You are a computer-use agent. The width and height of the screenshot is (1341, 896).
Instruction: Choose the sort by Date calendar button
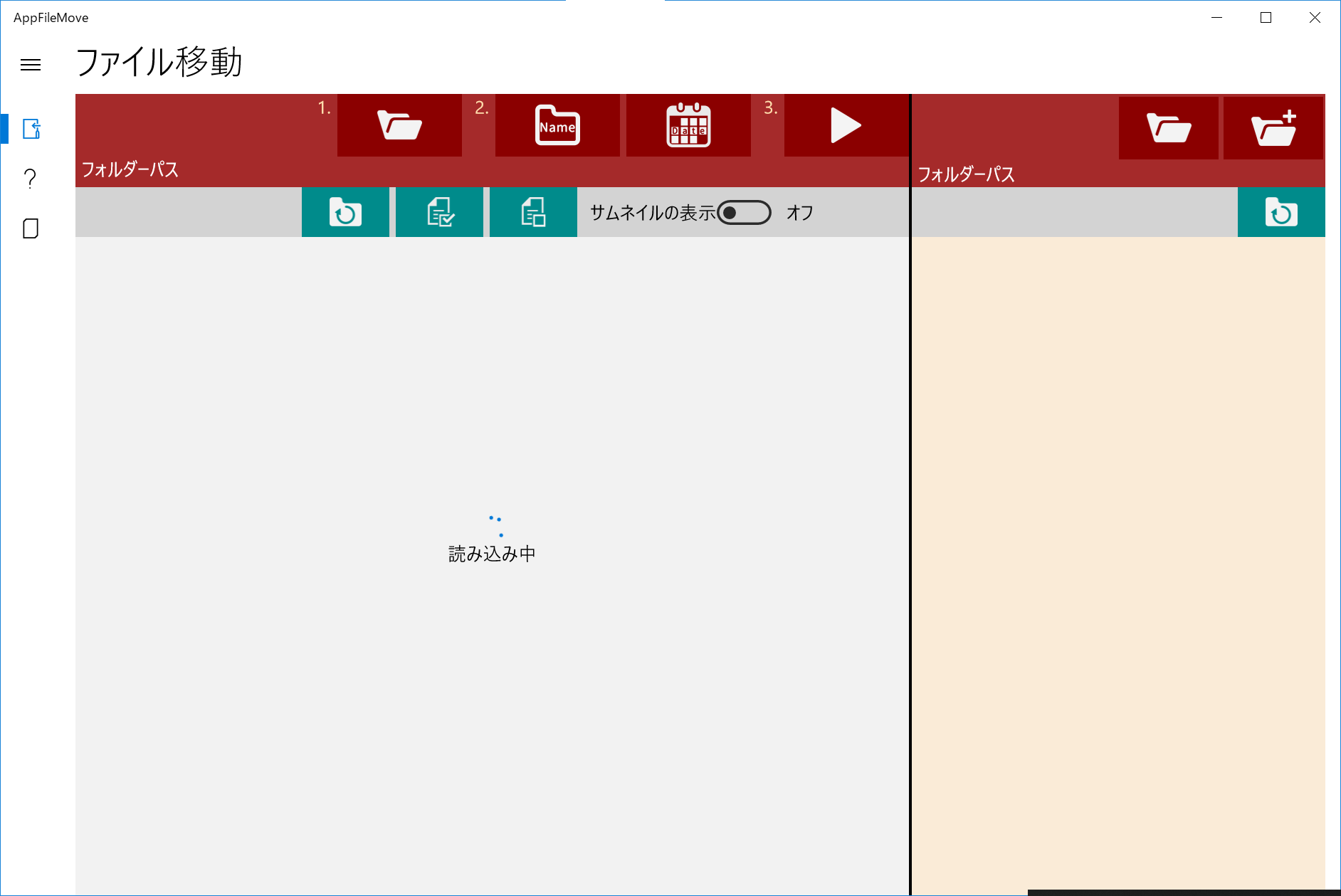(688, 125)
